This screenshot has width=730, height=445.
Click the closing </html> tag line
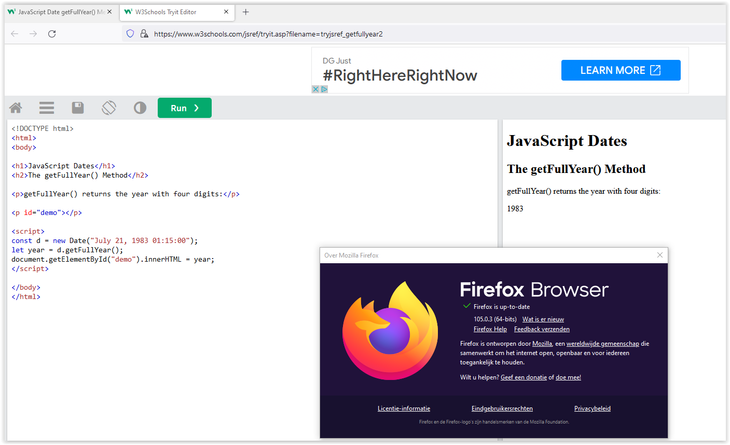[x=26, y=297]
